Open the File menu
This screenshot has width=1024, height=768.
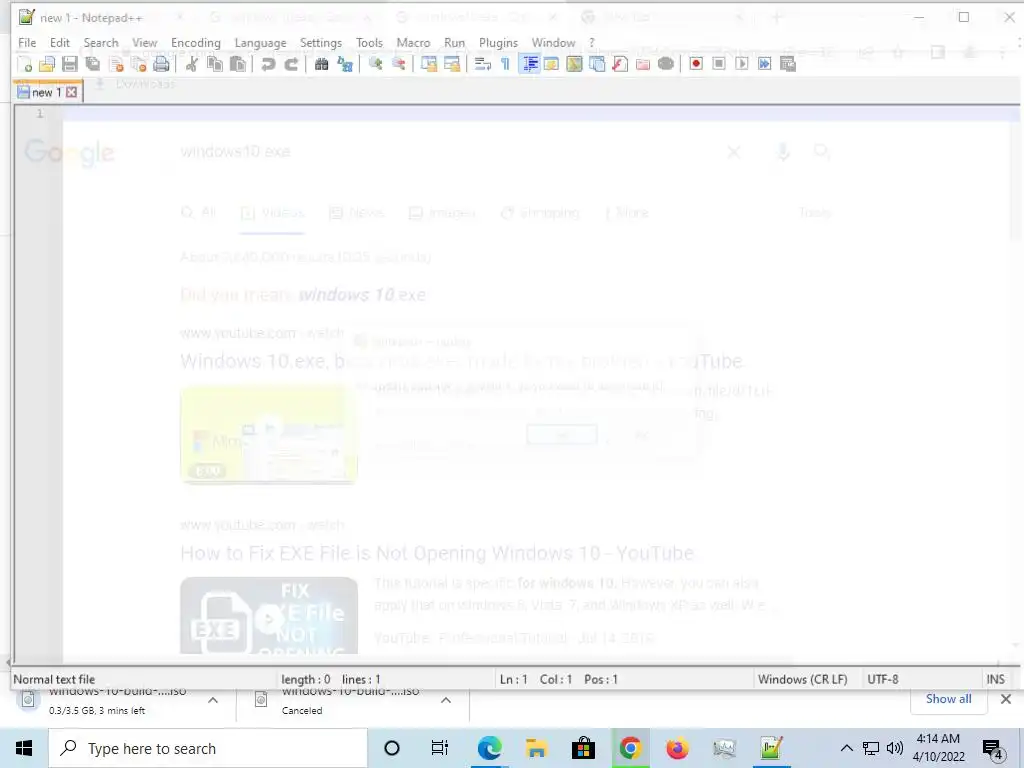coord(27,42)
